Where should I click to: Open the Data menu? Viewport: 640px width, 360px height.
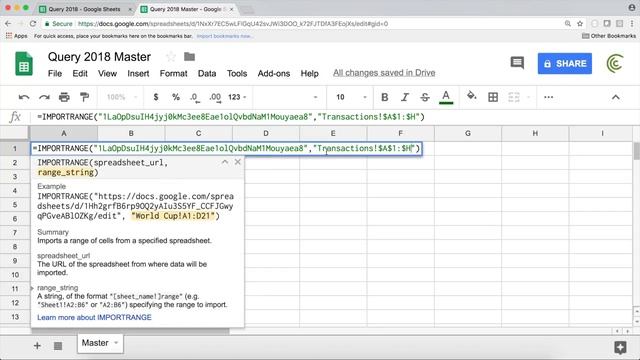[x=207, y=73]
